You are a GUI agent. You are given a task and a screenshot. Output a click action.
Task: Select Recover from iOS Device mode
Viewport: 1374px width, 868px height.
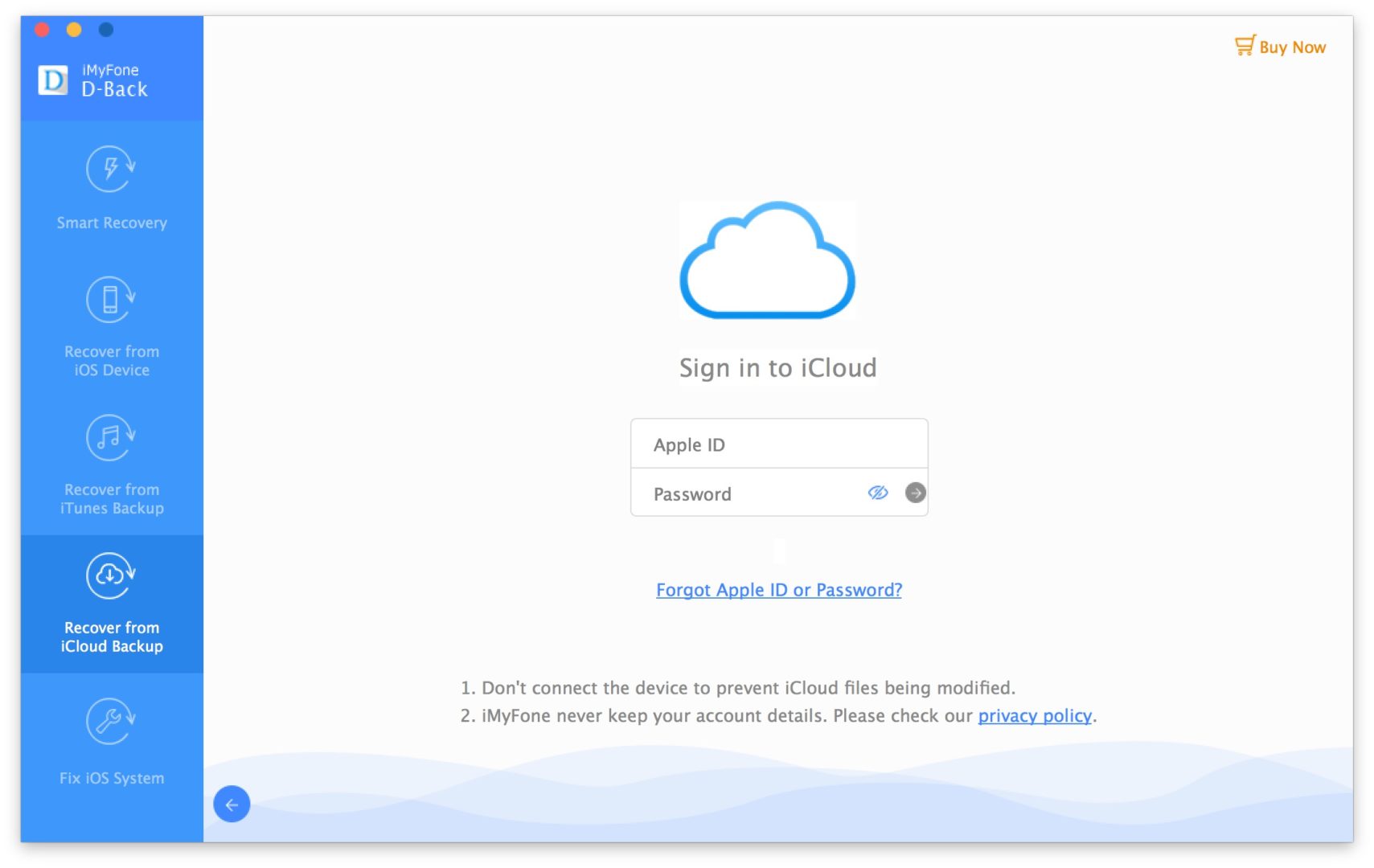click(x=112, y=327)
